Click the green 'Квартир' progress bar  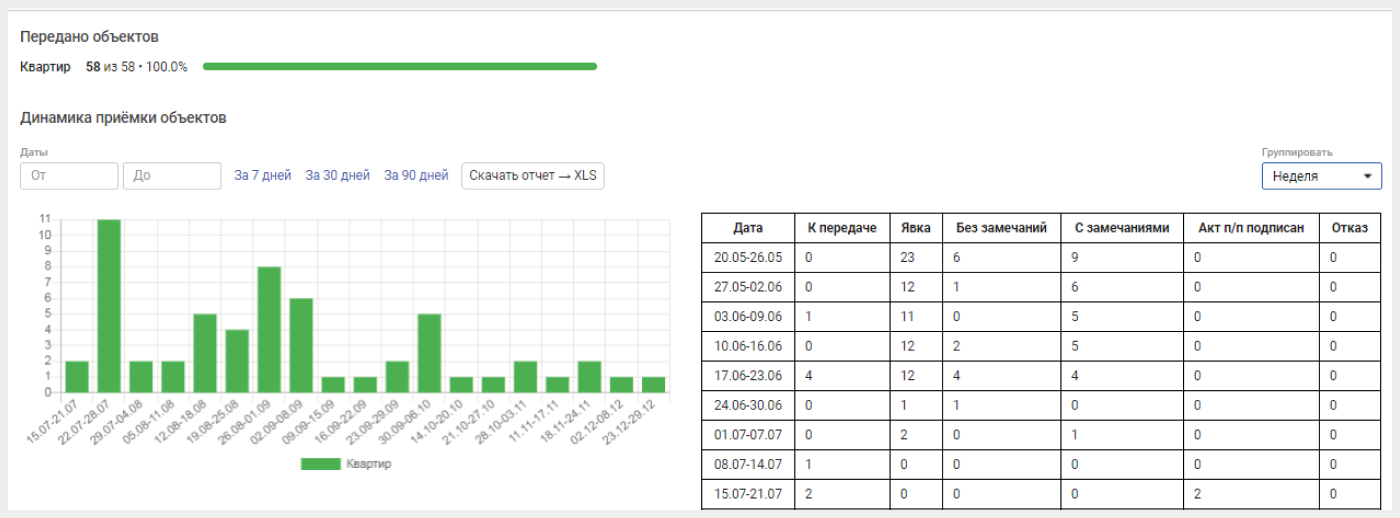400,67
